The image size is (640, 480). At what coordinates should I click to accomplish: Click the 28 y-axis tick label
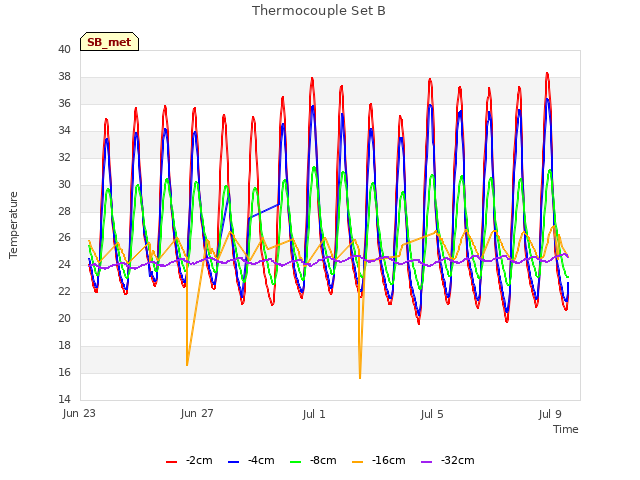(x=64, y=211)
